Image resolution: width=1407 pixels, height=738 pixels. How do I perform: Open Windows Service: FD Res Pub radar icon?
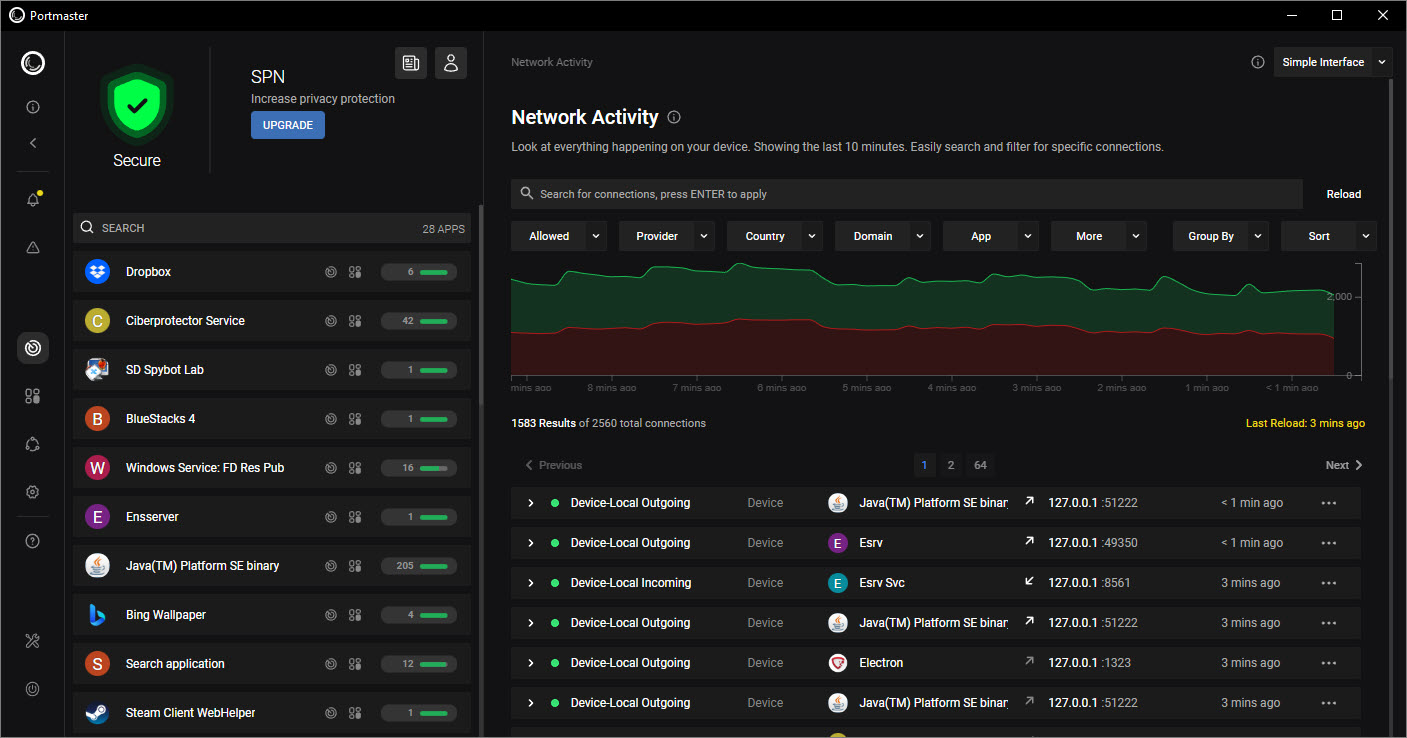pyautogui.click(x=331, y=468)
